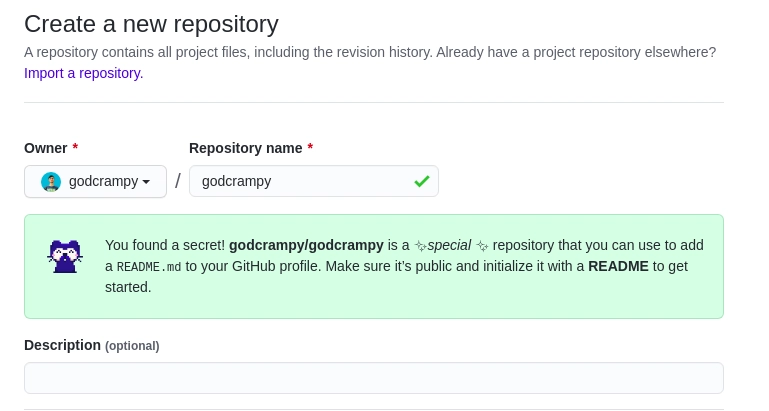Click the bold README word in the notice
This screenshot has width=769, height=411.
(618, 266)
